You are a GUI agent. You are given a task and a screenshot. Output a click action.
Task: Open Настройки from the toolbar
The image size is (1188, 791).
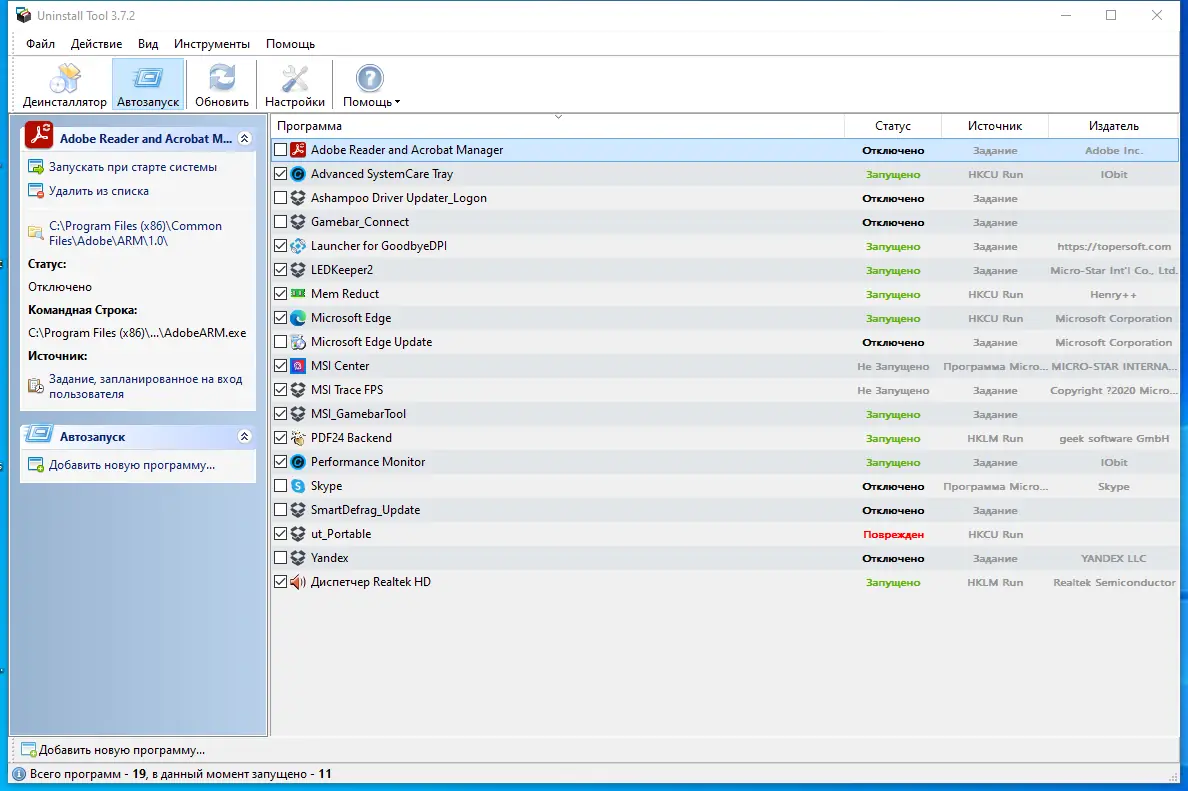(x=295, y=86)
